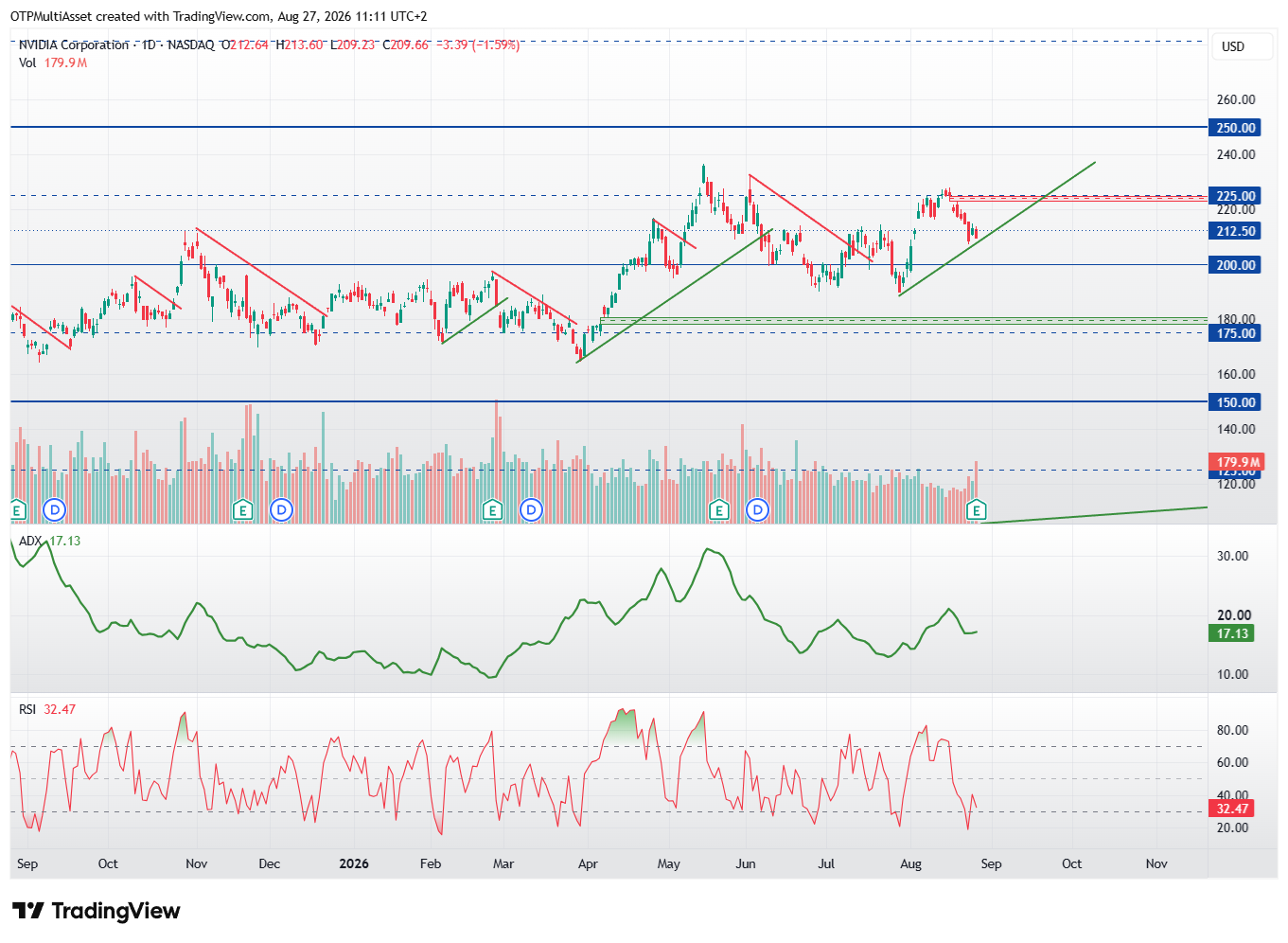Click the 212.50 price level label
Viewport: 1288px width, 943px height.
pos(1235,231)
